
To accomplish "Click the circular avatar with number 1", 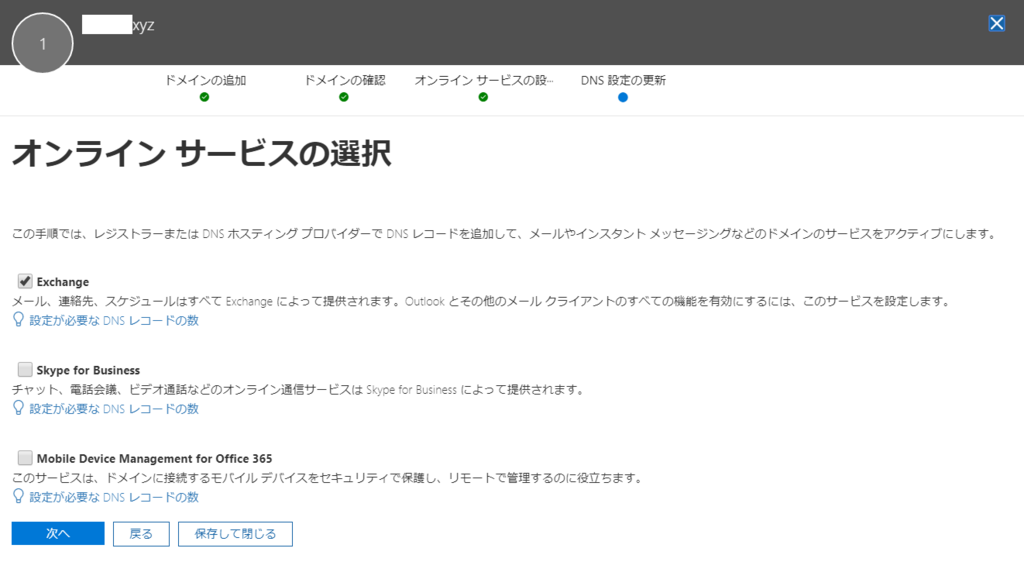I will pos(42,43).
